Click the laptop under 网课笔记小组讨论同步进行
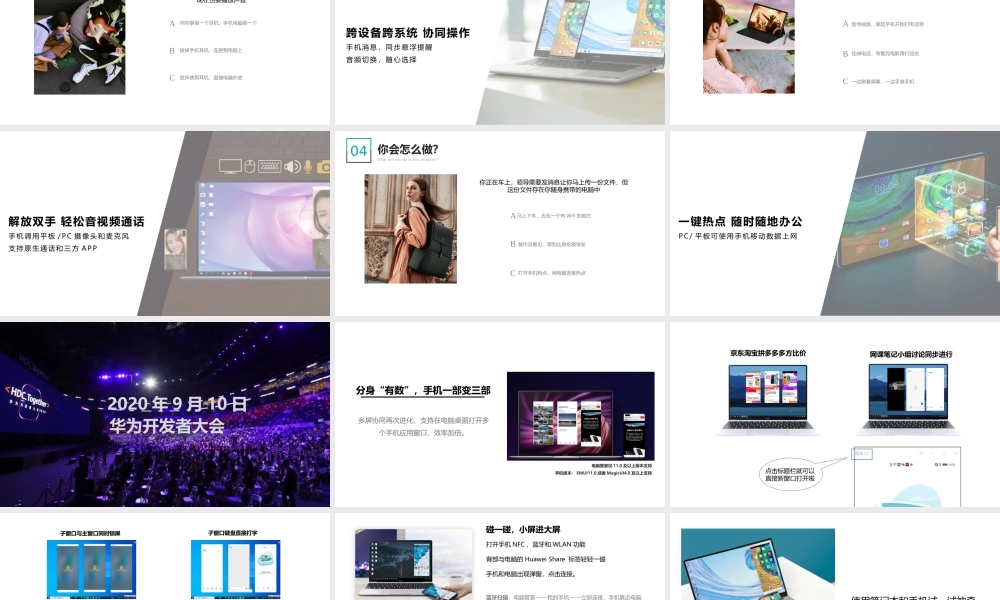The image size is (1000, 600). (x=909, y=398)
